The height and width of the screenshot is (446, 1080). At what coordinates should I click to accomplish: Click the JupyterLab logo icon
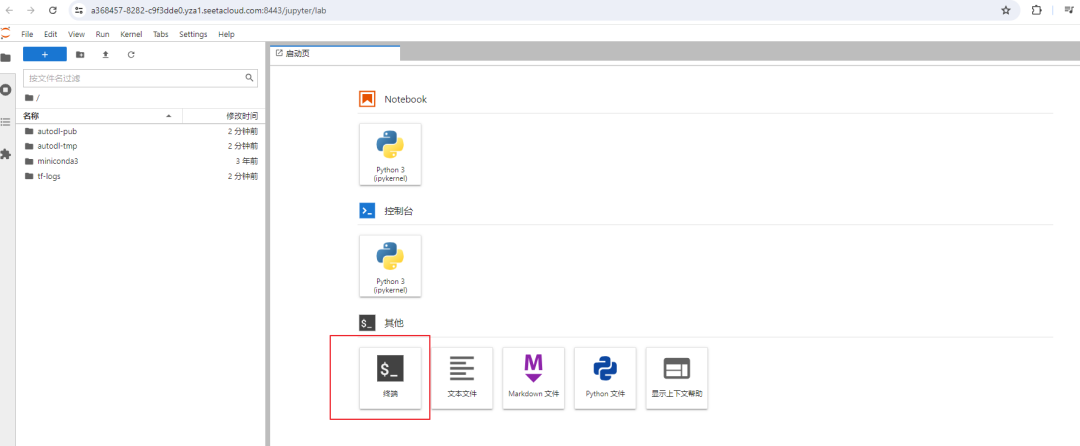(x=6, y=33)
